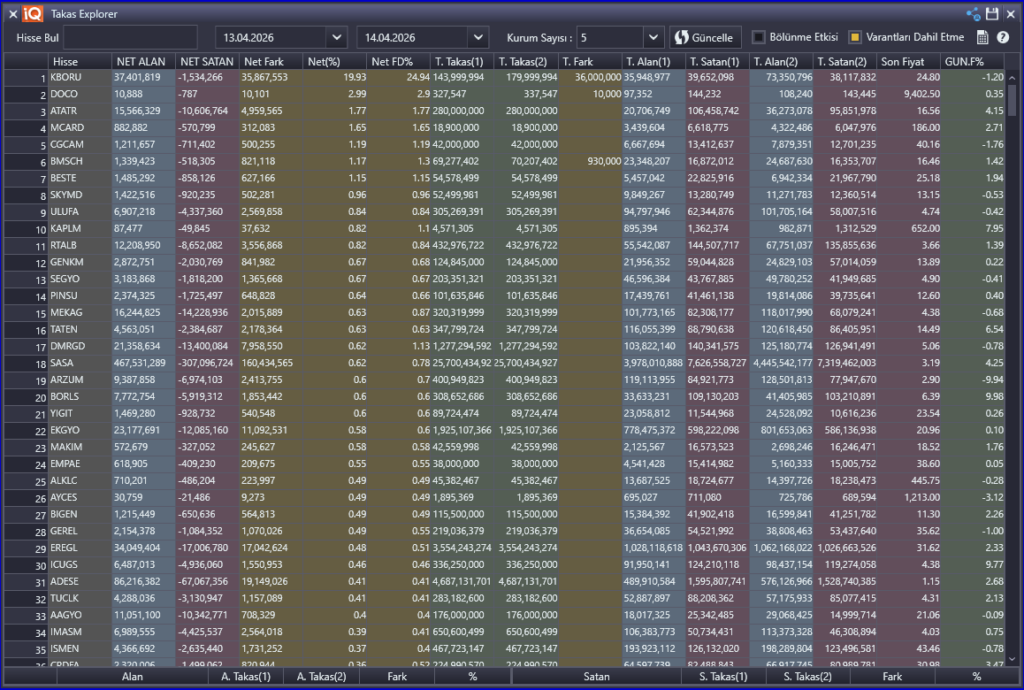Click the refresh arrows icon on Güncelle
The height and width of the screenshot is (690, 1024).
tap(683, 38)
